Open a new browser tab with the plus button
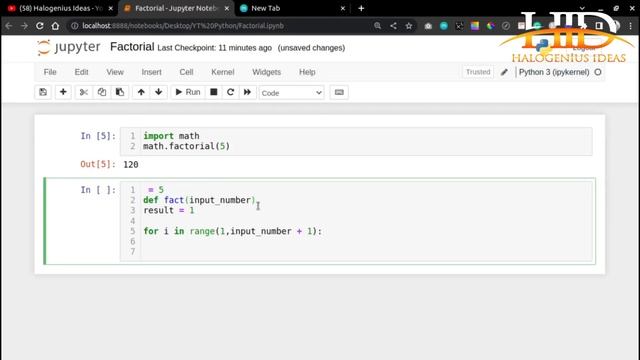The image size is (640, 360). pyautogui.click(x=361, y=8)
